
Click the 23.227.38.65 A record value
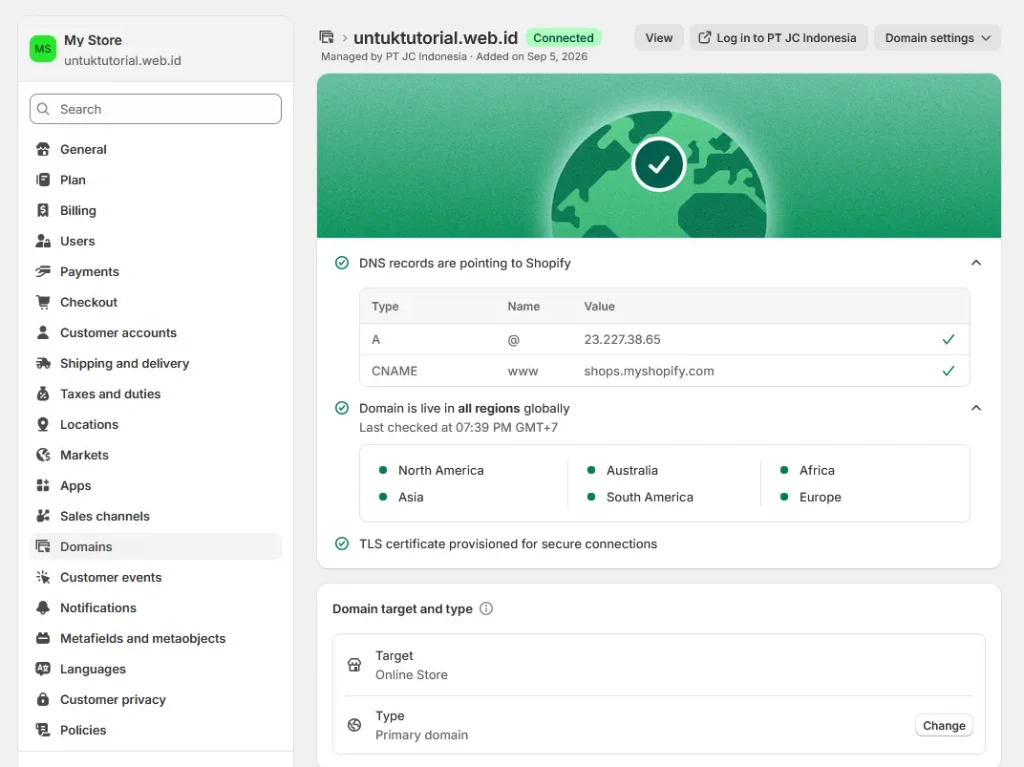coord(622,340)
